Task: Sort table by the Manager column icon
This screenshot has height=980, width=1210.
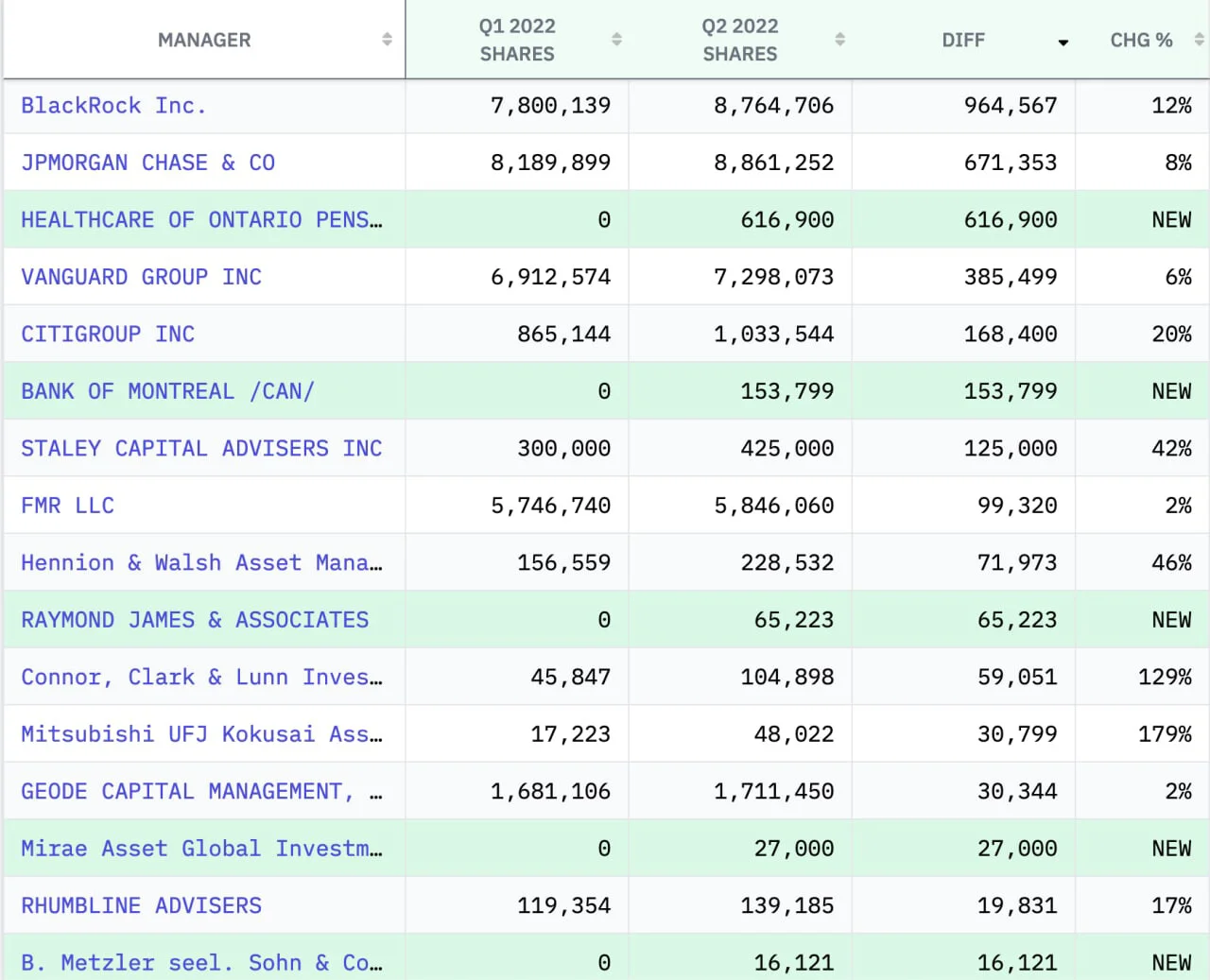Action: pyautogui.click(x=387, y=40)
